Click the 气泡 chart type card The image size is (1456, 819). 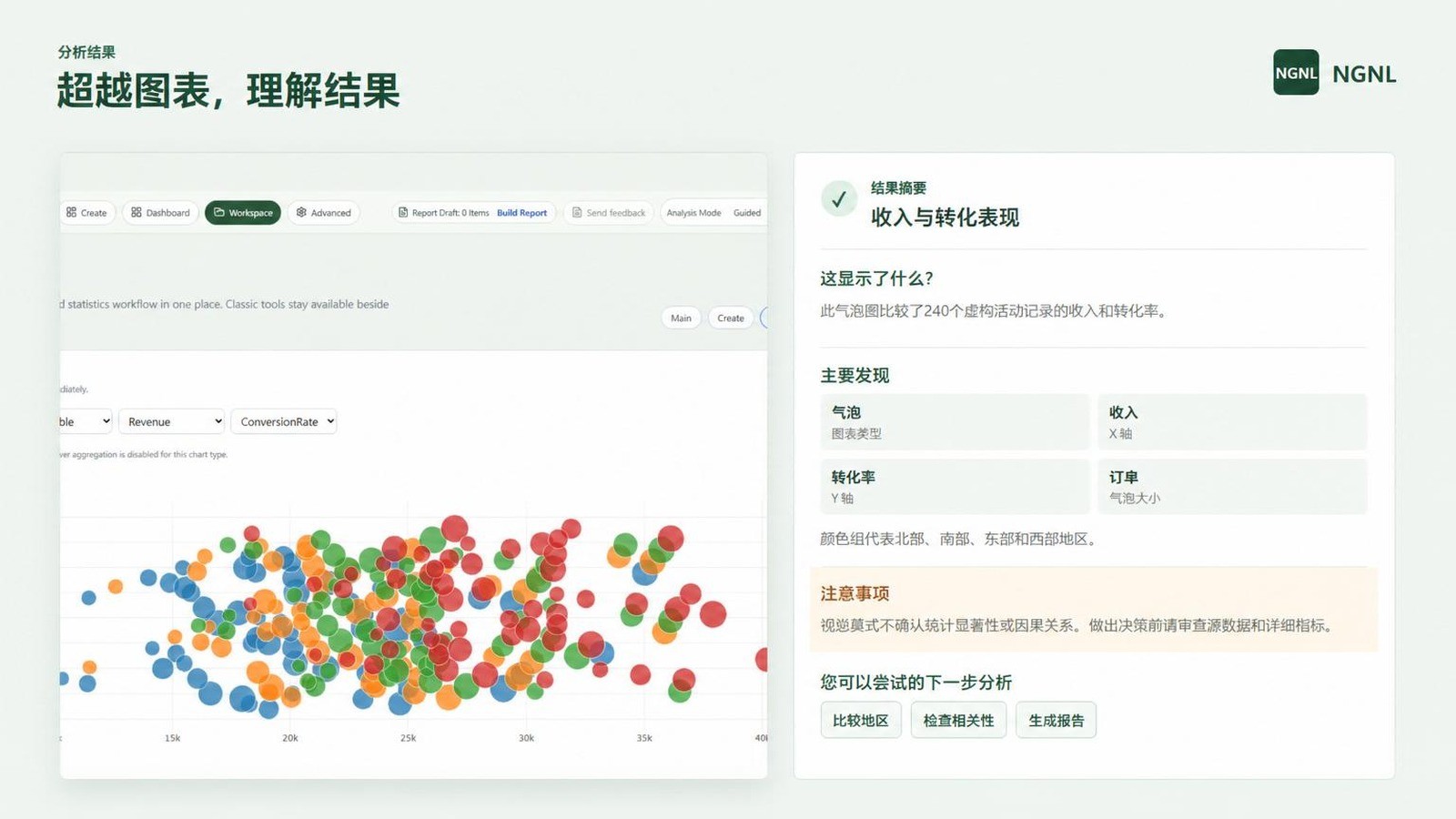pos(955,422)
